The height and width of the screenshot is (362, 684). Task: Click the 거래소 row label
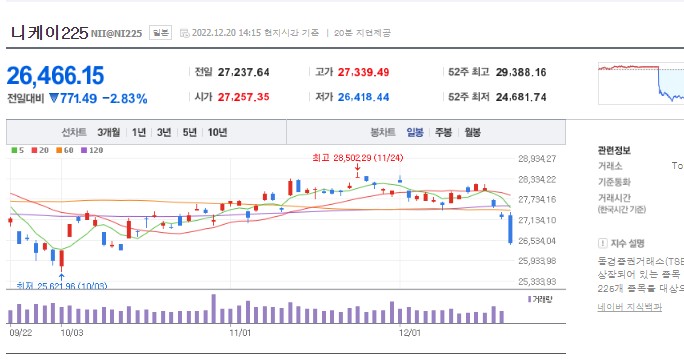click(610, 166)
